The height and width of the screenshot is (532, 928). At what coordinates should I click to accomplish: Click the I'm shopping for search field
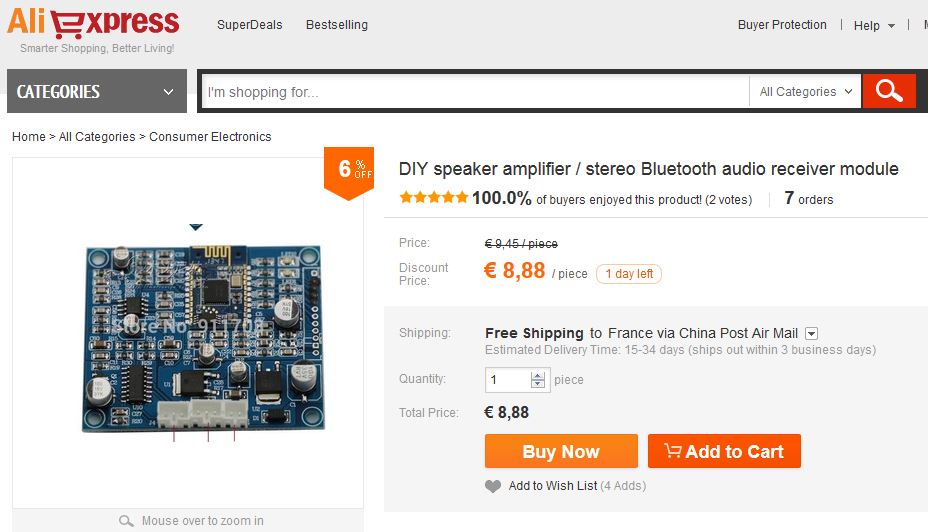coord(475,92)
